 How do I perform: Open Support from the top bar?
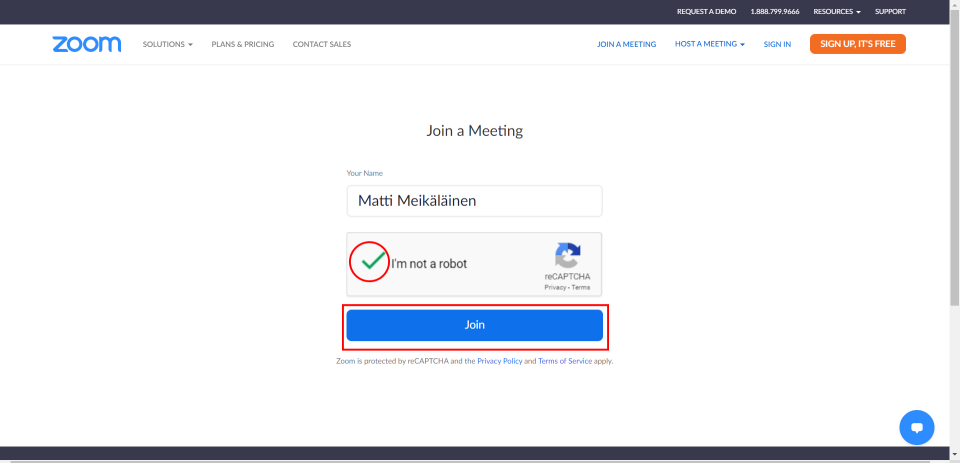pyautogui.click(x=890, y=12)
